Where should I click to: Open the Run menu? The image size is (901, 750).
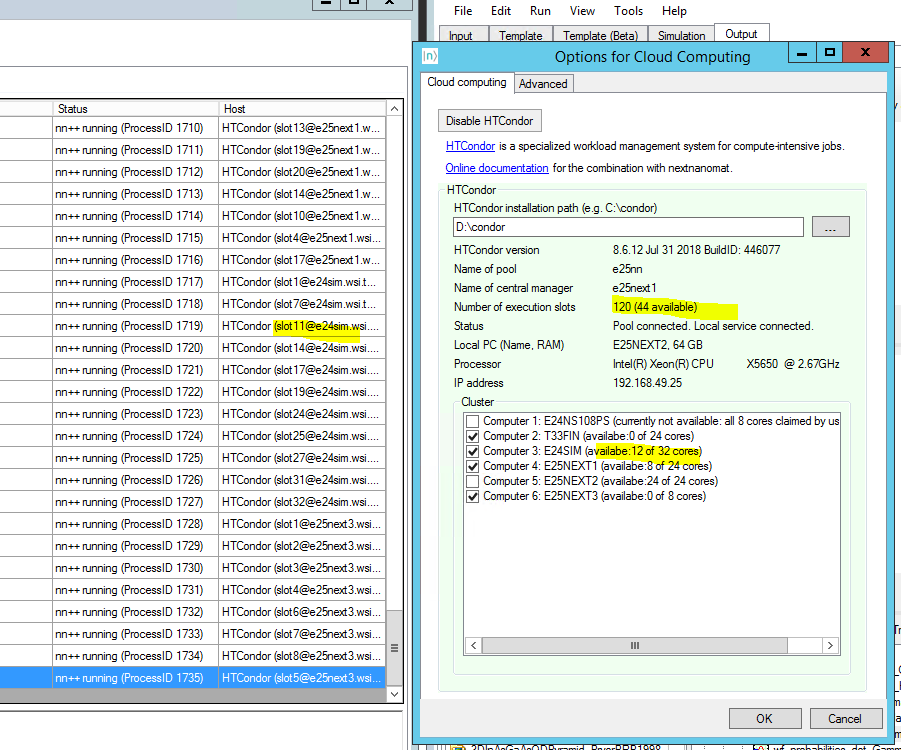(x=540, y=11)
